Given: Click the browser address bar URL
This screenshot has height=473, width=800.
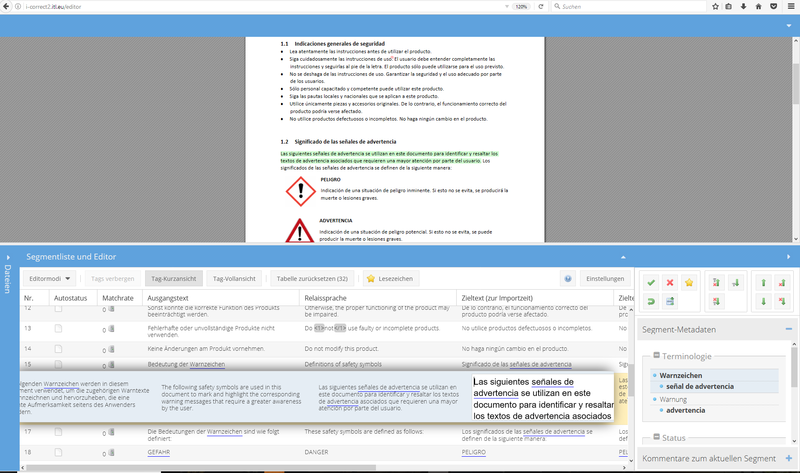Looking at the screenshot, I should click(53, 7).
